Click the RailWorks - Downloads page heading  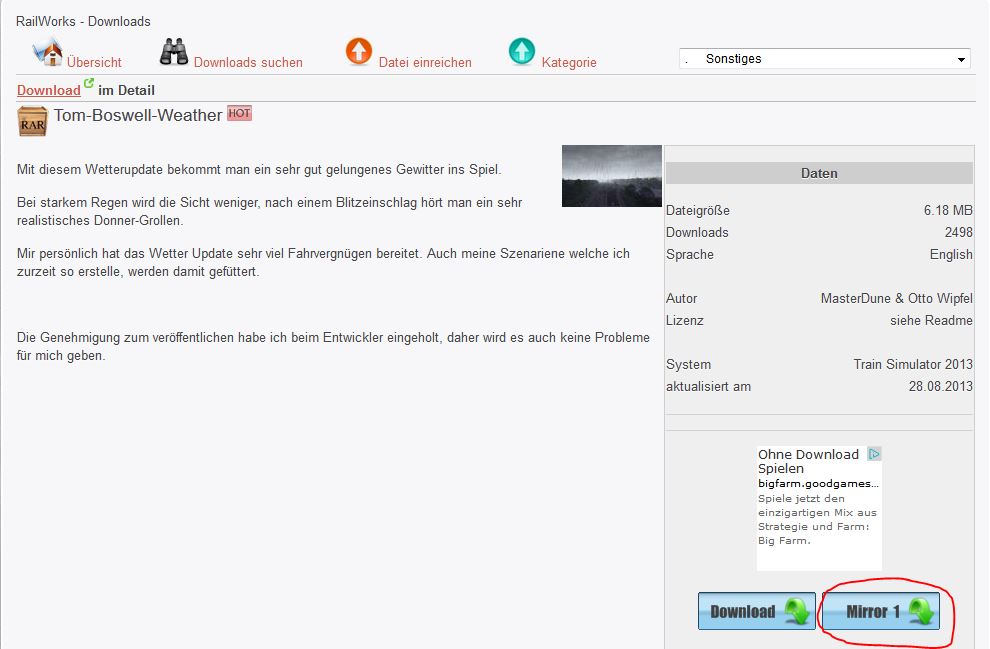click(83, 21)
